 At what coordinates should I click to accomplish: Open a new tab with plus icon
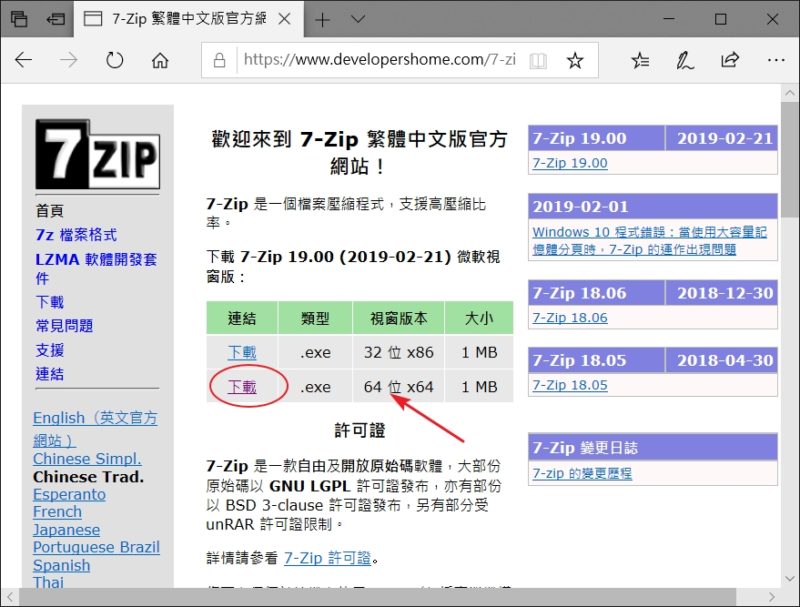[322, 20]
